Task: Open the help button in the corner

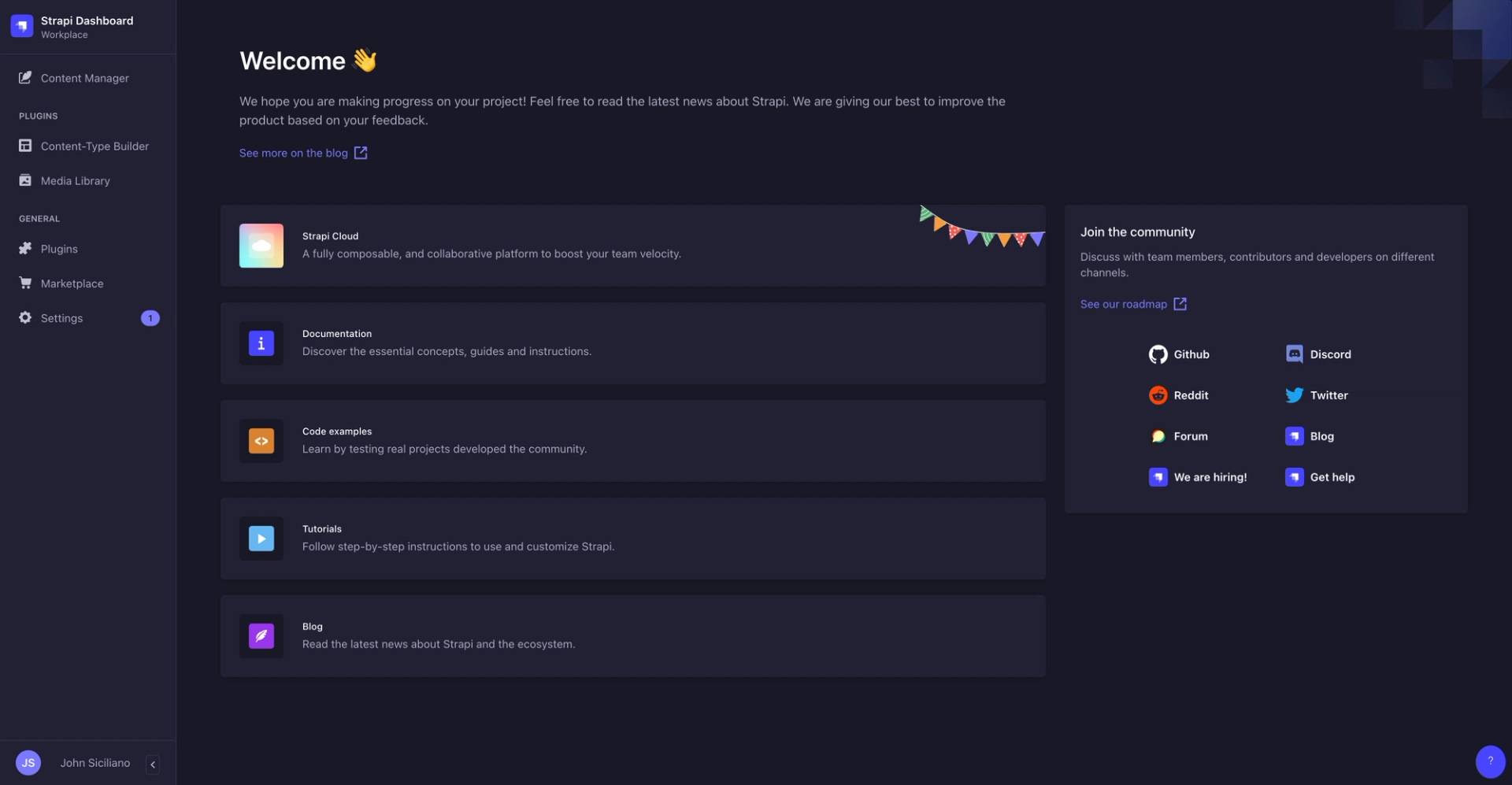Action: click(x=1489, y=761)
